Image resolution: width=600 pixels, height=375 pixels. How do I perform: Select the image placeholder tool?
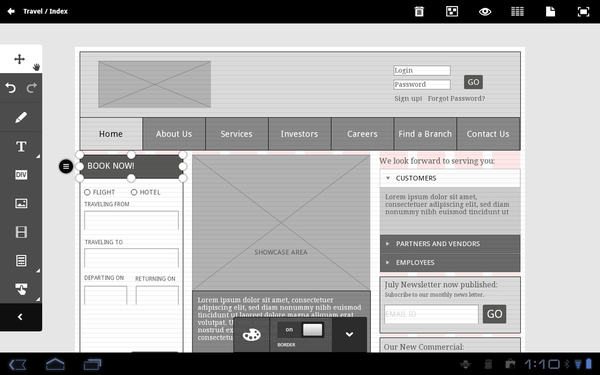point(21,203)
